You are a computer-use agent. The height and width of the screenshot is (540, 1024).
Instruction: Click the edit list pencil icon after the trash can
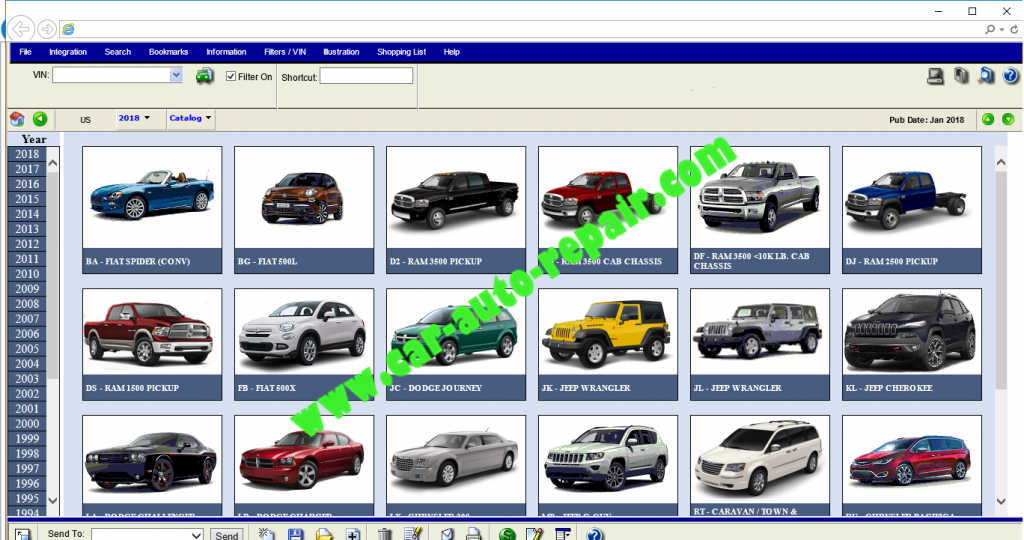413,534
